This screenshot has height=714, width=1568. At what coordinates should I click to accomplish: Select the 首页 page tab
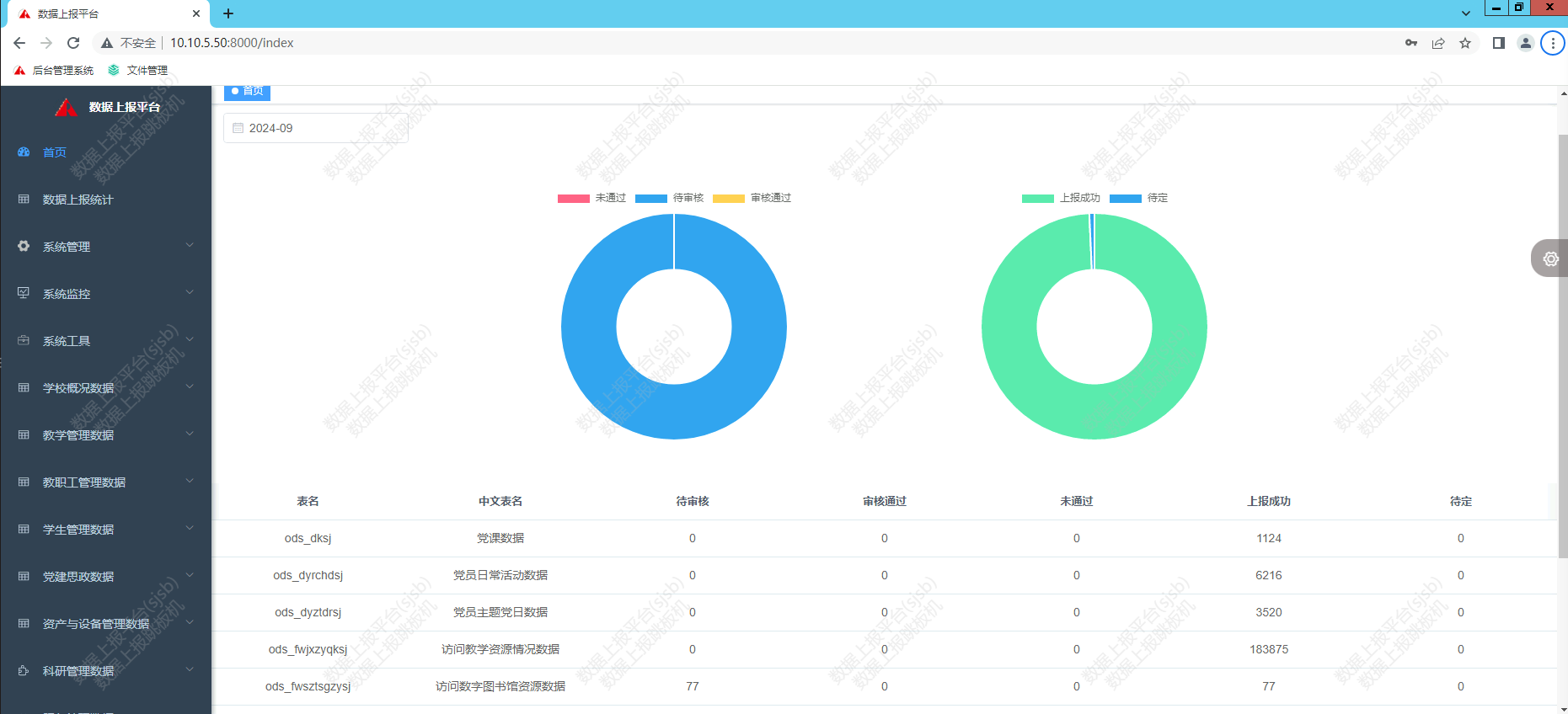(247, 92)
